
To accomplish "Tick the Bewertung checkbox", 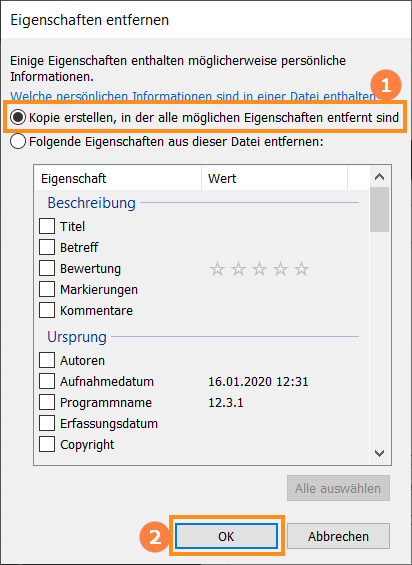I will [47, 268].
